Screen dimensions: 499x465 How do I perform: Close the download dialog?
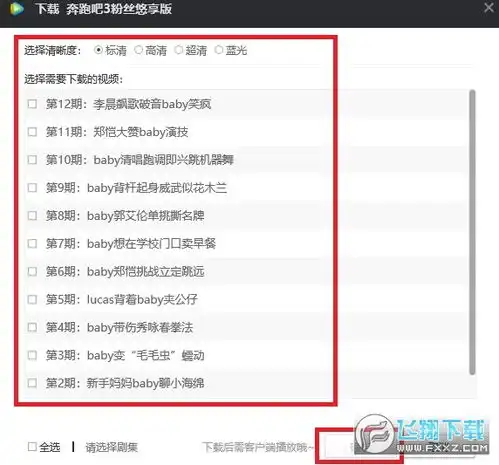[x=489, y=8]
